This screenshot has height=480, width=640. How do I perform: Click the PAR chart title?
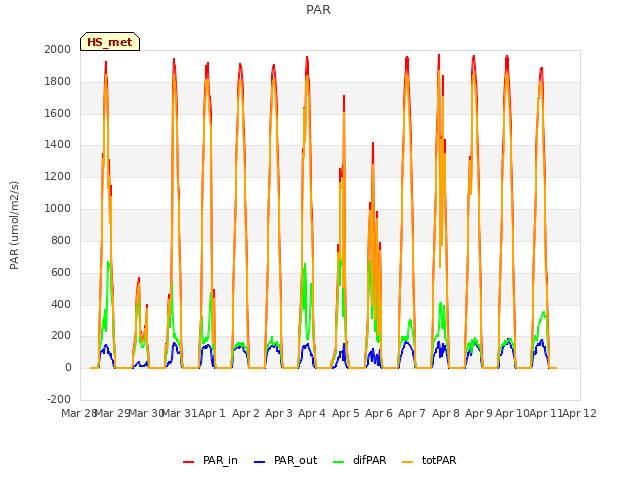tap(318, 10)
